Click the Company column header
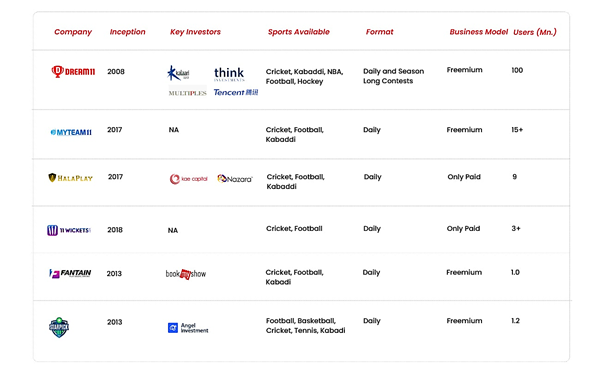Image resolution: width=602 pixels, height=369 pixels. pos(73,32)
